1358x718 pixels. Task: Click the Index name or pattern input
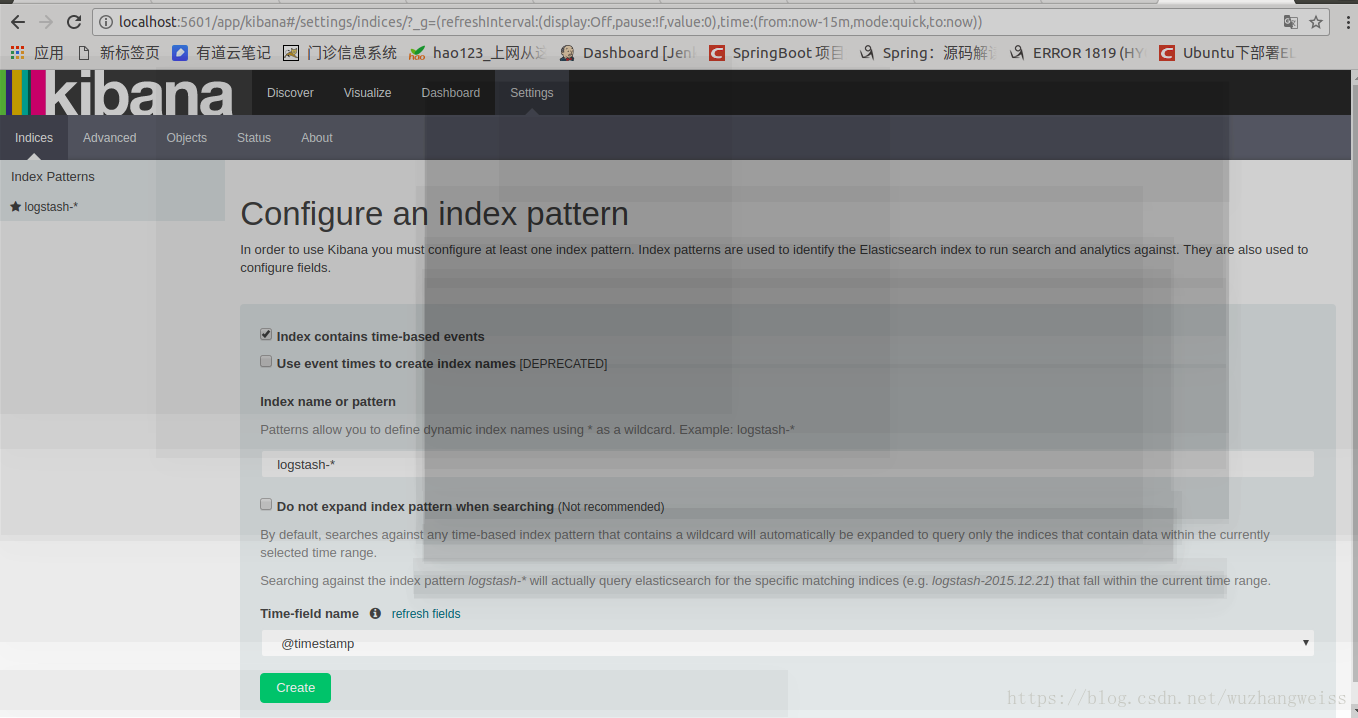pyautogui.click(x=787, y=464)
